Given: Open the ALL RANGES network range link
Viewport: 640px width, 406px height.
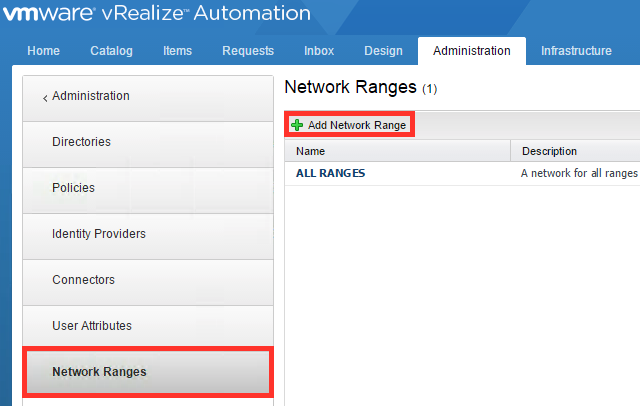Looking at the screenshot, I should pyautogui.click(x=330, y=173).
